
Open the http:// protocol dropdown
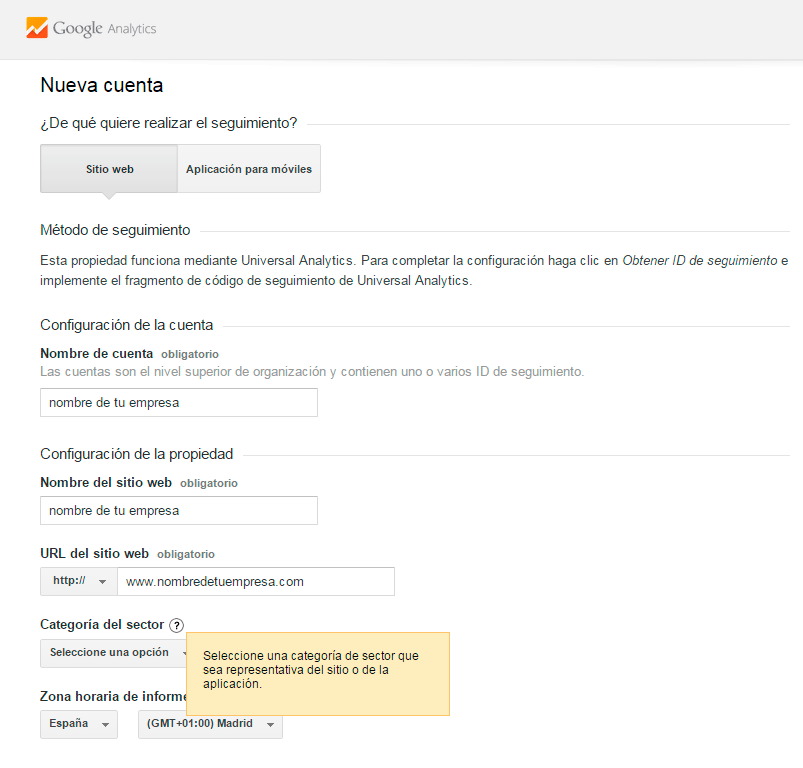[x=78, y=581]
